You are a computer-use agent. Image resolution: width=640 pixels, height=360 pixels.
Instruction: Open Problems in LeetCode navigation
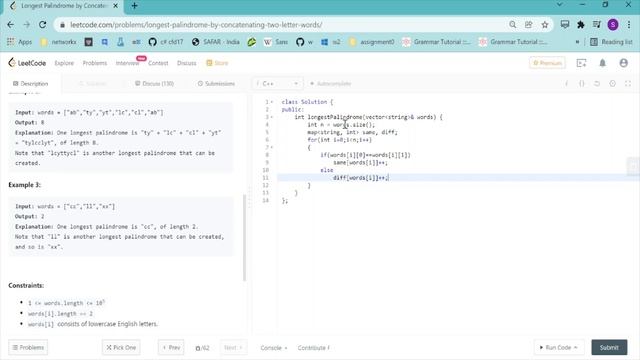point(95,63)
